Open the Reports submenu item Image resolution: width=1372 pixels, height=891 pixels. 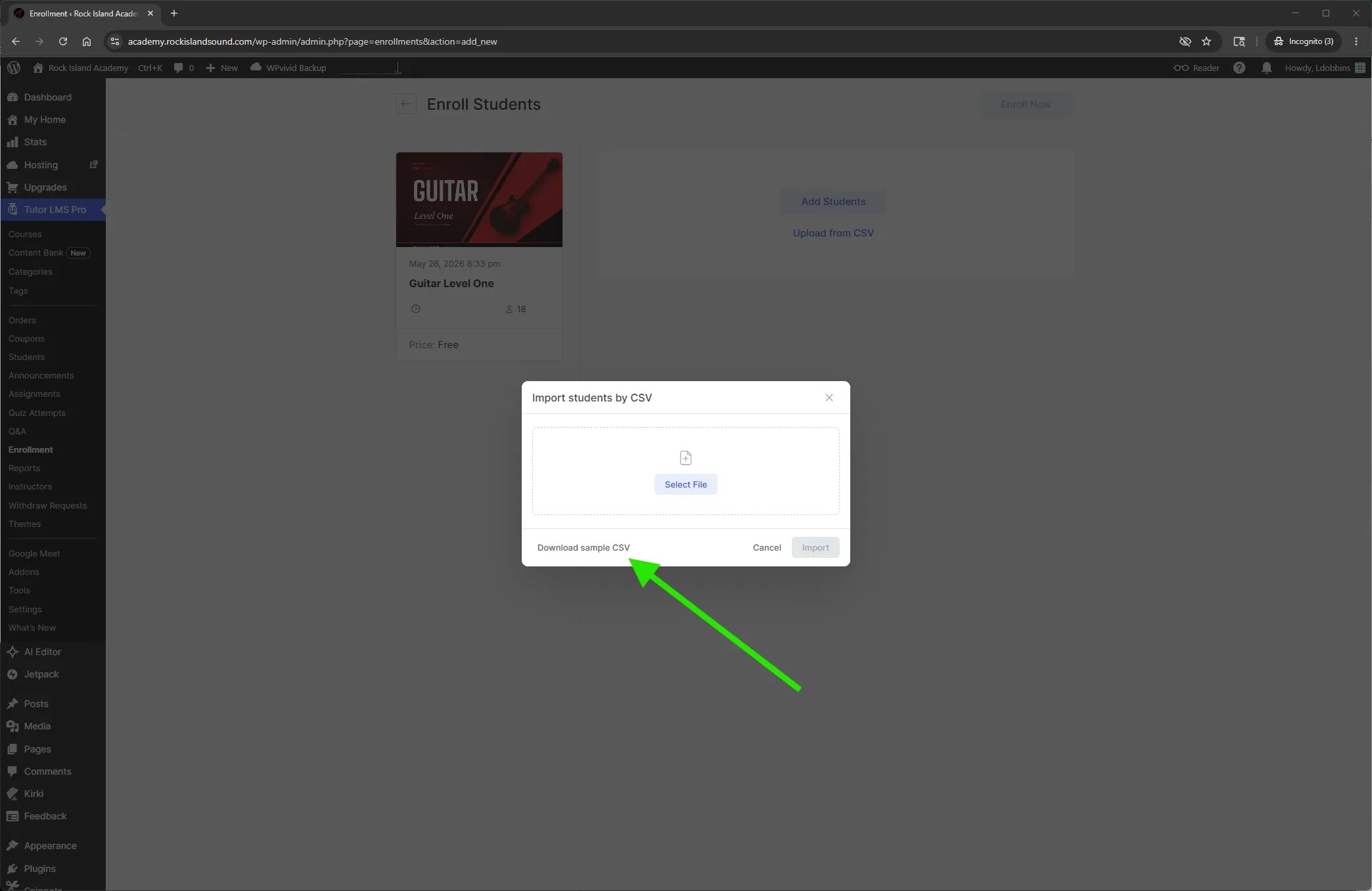24,468
